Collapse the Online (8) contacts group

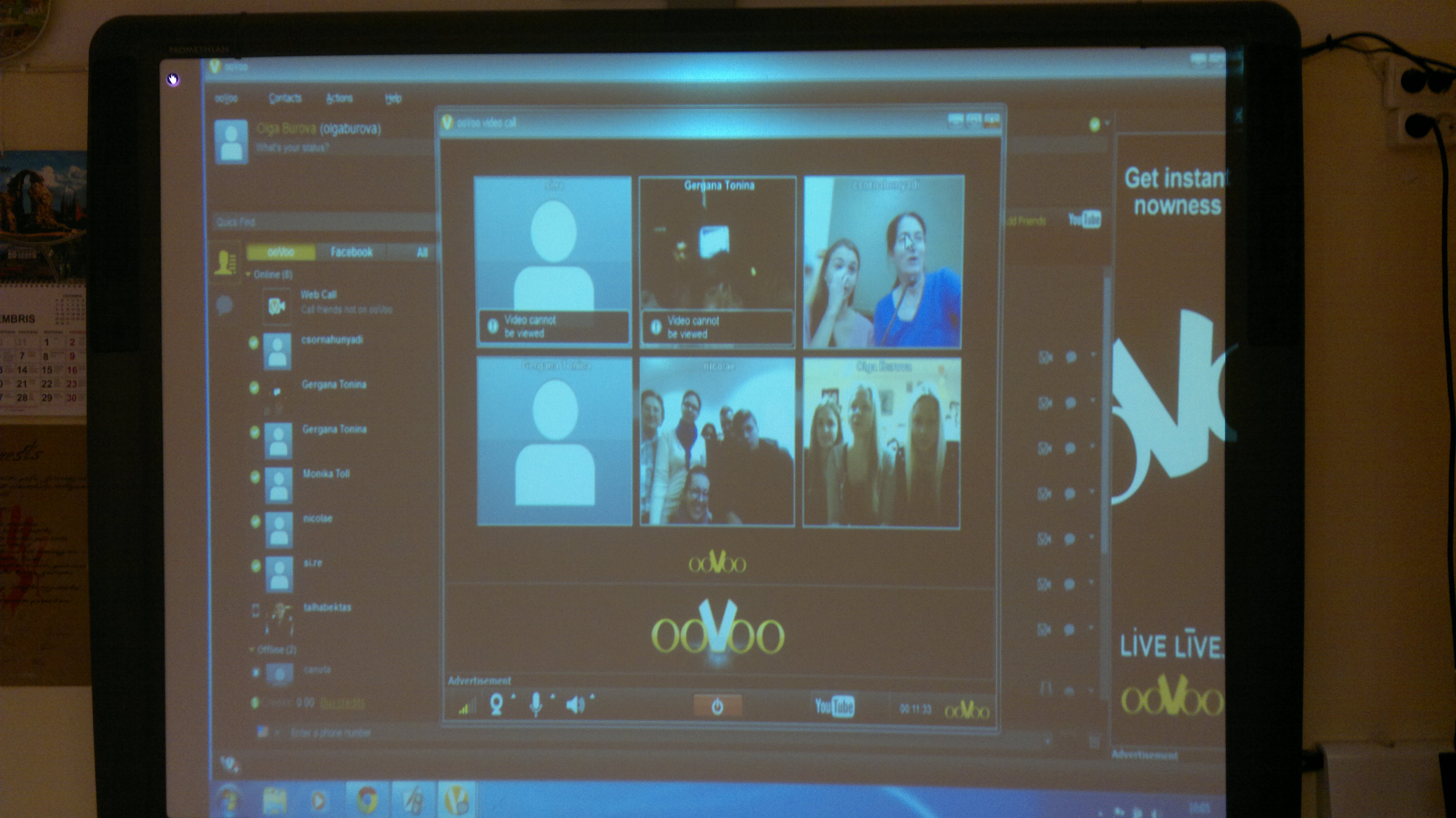pos(248,275)
